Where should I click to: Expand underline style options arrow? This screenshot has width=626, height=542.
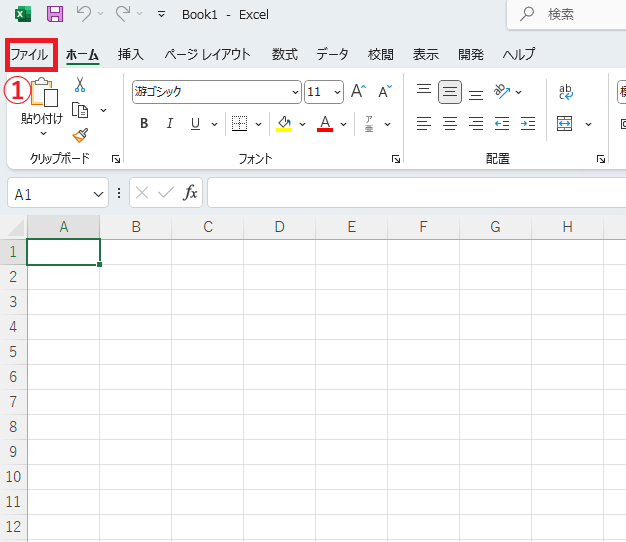(x=214, y=125)
